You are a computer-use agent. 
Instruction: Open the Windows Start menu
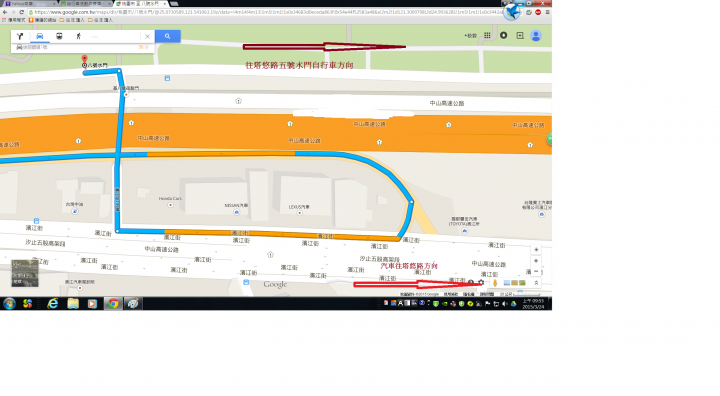coord(9,304)
